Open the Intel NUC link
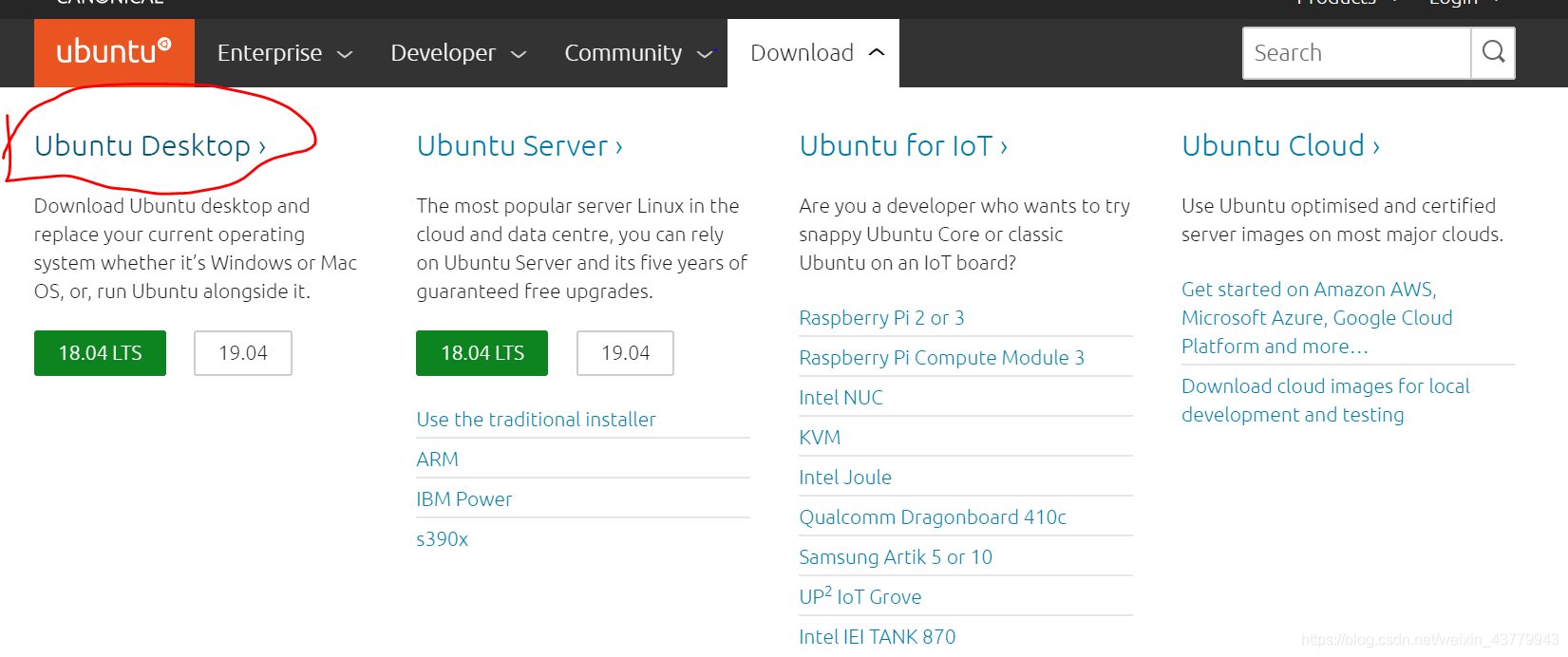The height and width of the screenshot is (657, 1568). coord(841,398)
